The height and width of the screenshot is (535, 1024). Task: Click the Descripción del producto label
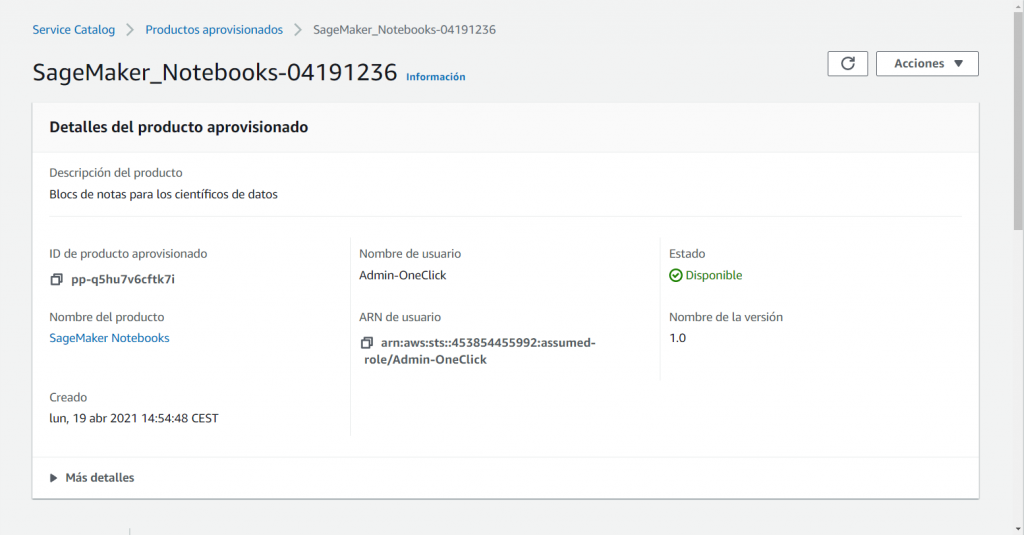[x=116, y=172]
